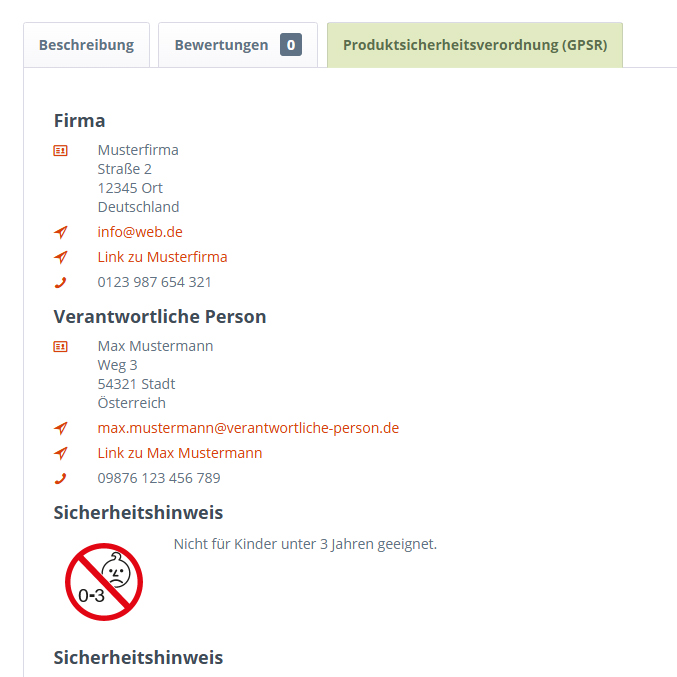Click the 0-3 age warning symbol image

(104, 582)
